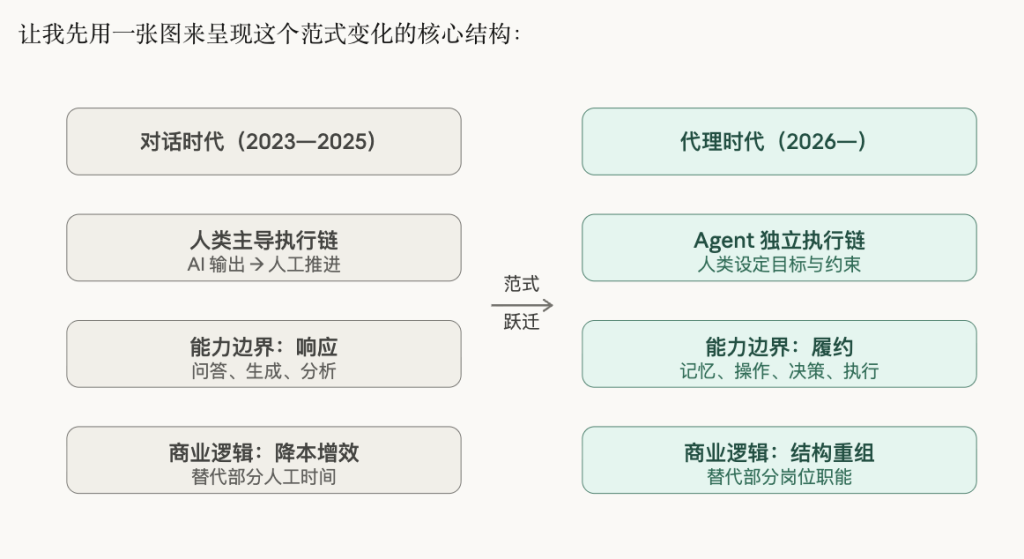Viewport: 1024px width, 559px height.
Task: Click the 对话时代 title text
Action: (172, 142)
